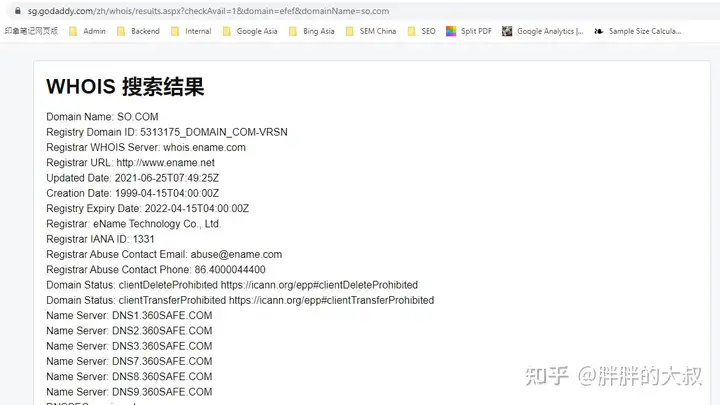720x405 pixels.
Task: Select the Domain Name: SO.COM line
Action: [102, 117]
